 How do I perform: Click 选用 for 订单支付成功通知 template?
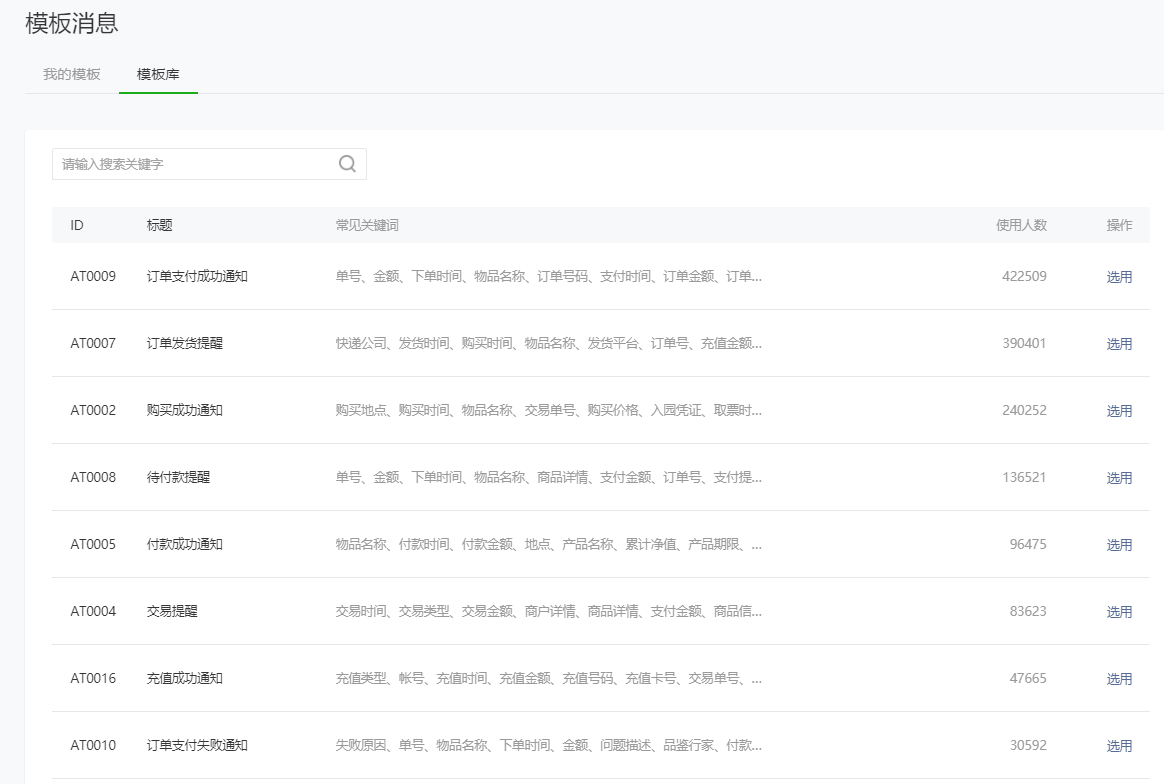1119,277
